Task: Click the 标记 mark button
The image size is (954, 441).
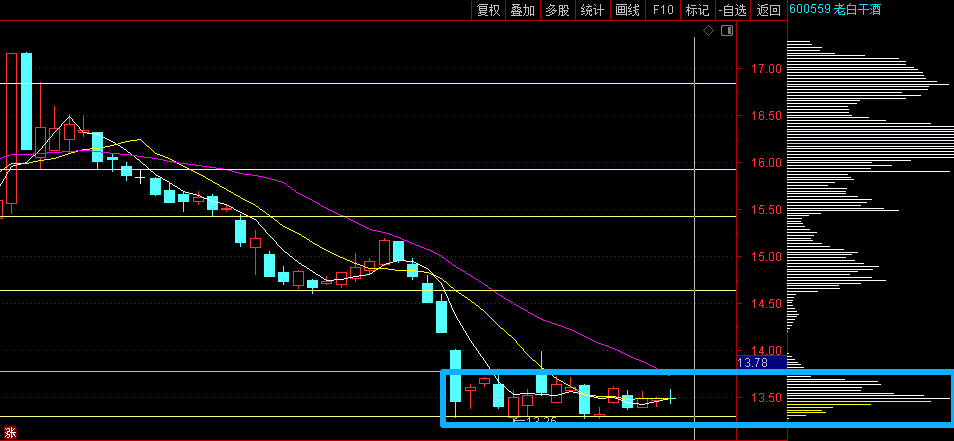Action: [x=698, y=10]
